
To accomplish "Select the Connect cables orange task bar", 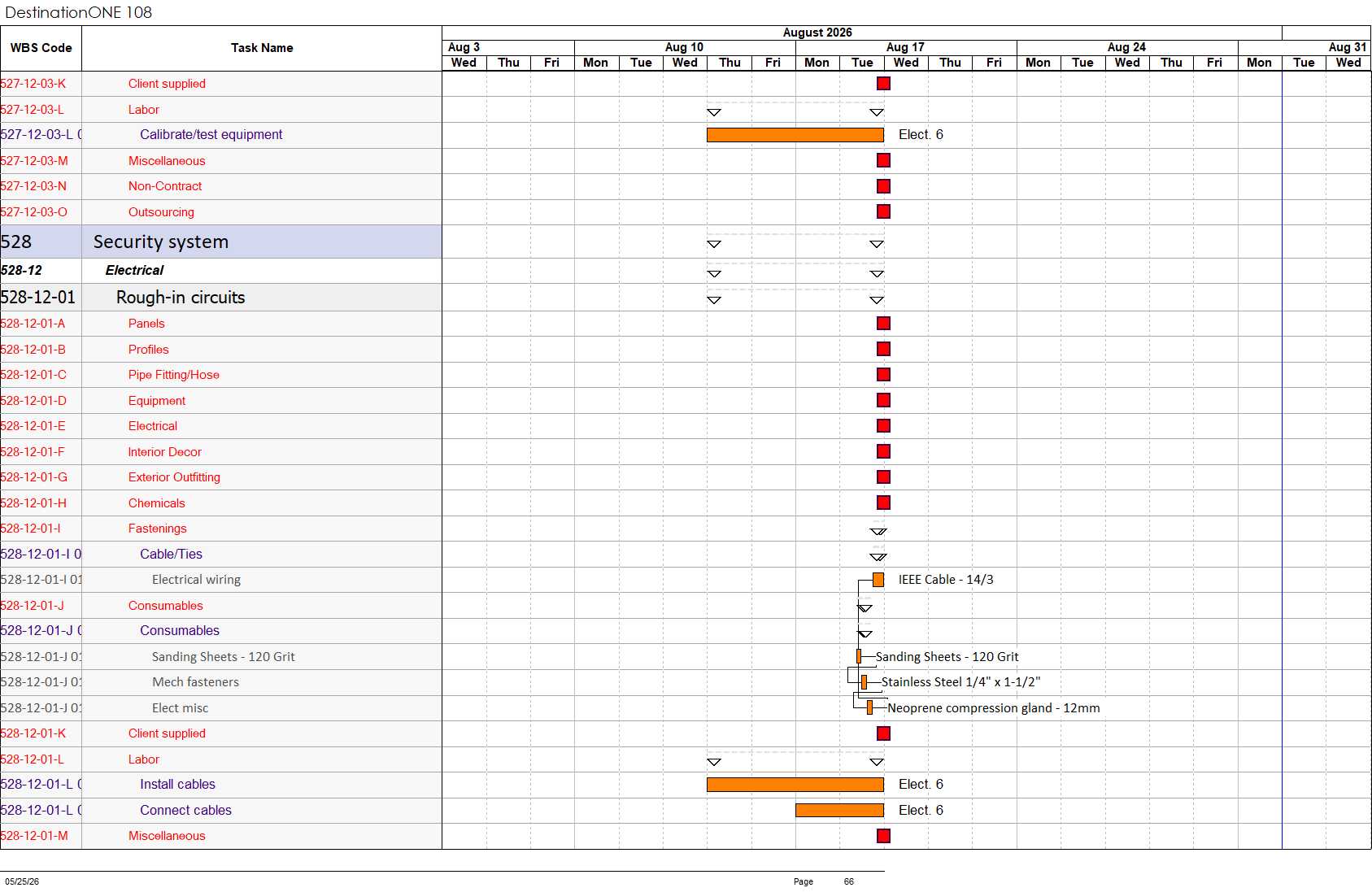I will point(839,810).
